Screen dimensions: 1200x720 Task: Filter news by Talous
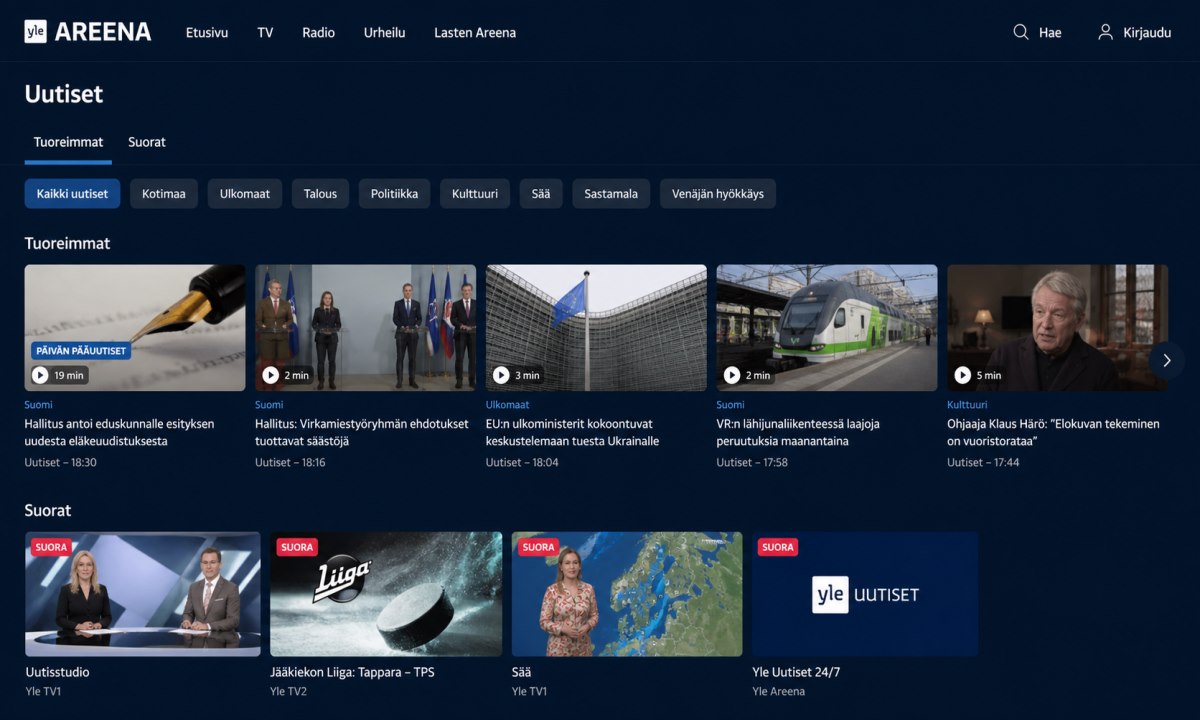click(321, 194)
